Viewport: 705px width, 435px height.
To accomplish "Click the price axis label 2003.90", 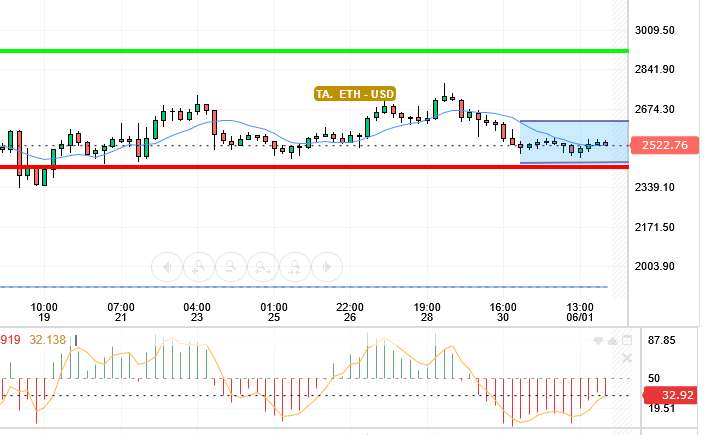I will [x=655, y=266].
